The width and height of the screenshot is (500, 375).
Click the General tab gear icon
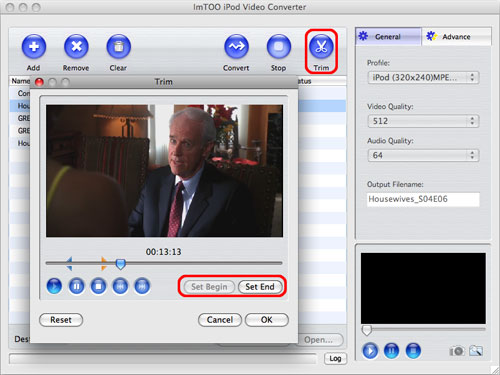coord(363,36)
